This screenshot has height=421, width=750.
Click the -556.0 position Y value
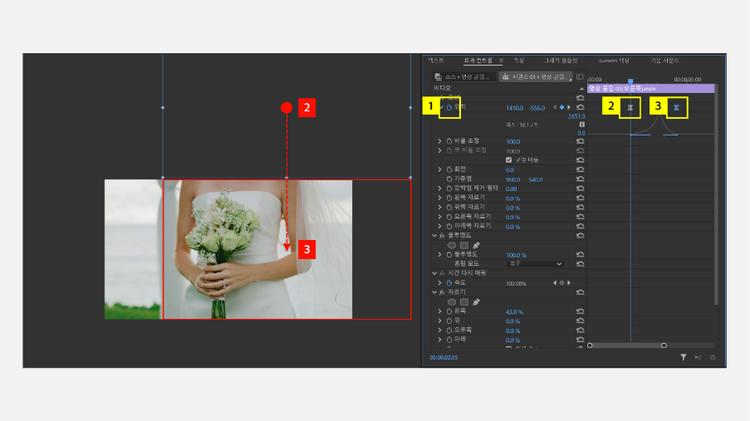(537, 108)
